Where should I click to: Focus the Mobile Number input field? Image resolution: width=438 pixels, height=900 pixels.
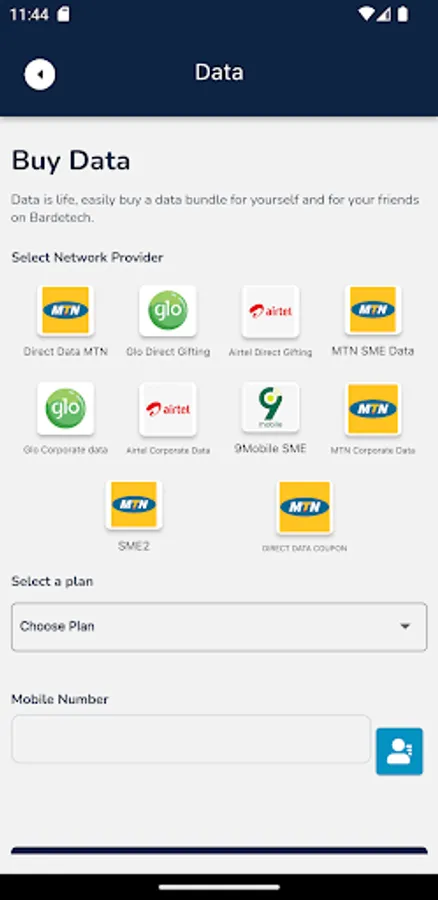191,739
